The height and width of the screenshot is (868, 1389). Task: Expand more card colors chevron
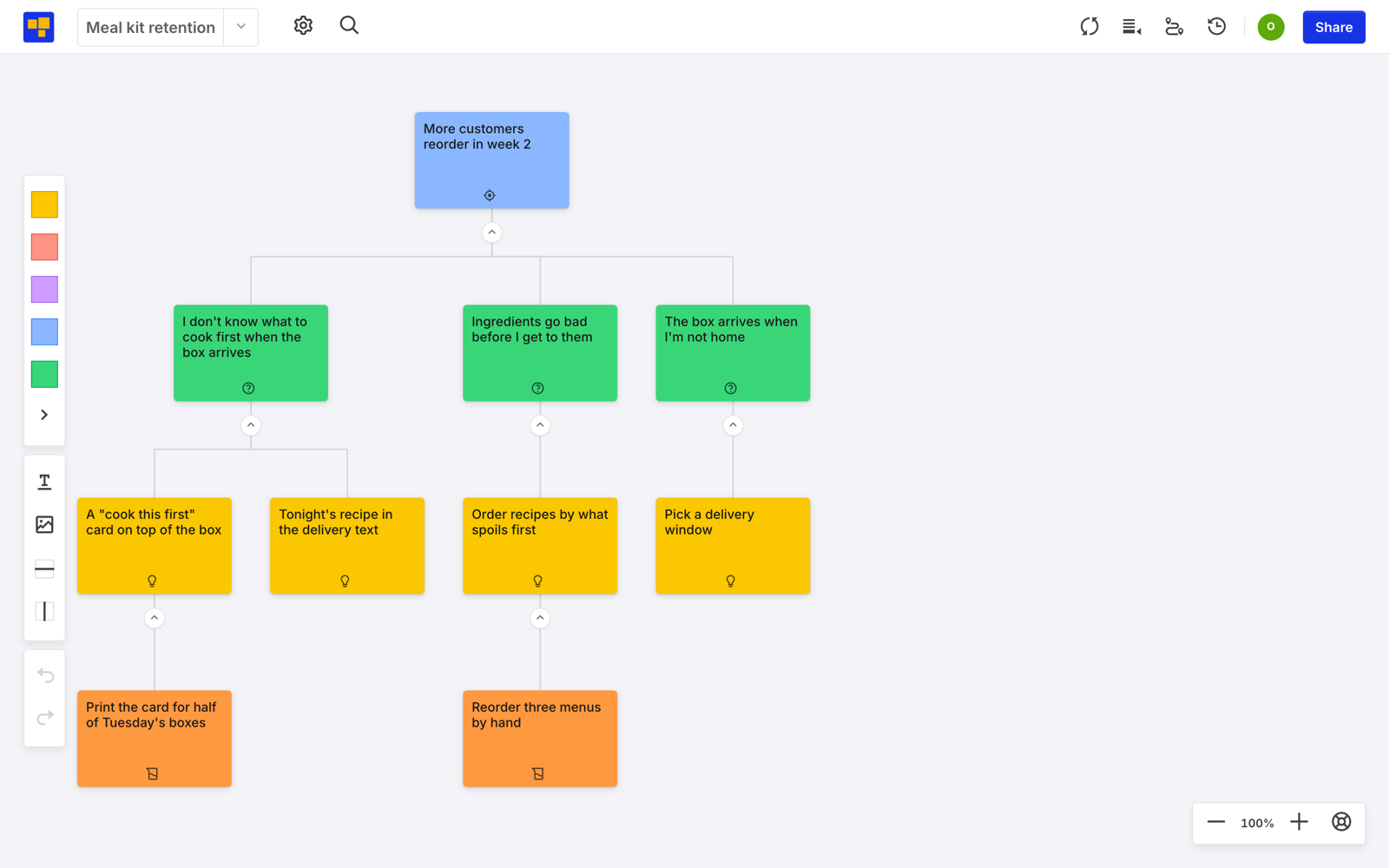point(44,415)
